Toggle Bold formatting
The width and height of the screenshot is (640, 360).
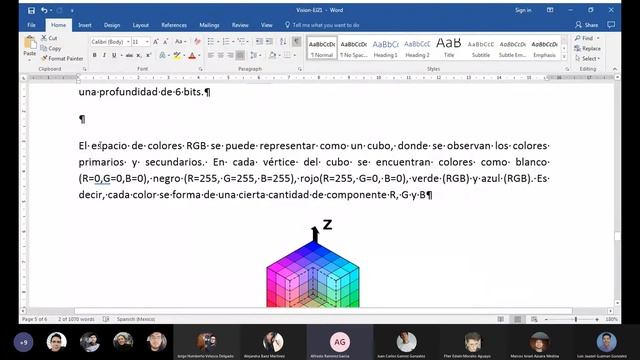[x=95, y=55]
